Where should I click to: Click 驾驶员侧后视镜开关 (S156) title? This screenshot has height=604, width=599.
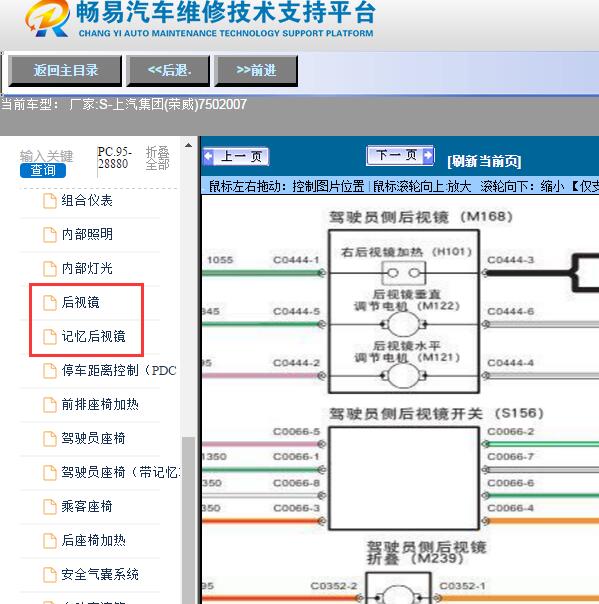pos(436,414)
